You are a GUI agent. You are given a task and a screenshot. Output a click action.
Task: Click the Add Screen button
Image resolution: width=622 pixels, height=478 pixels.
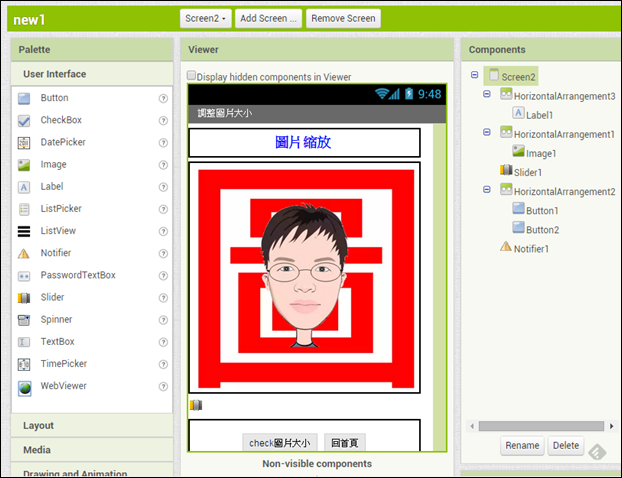tap(269, 19)
